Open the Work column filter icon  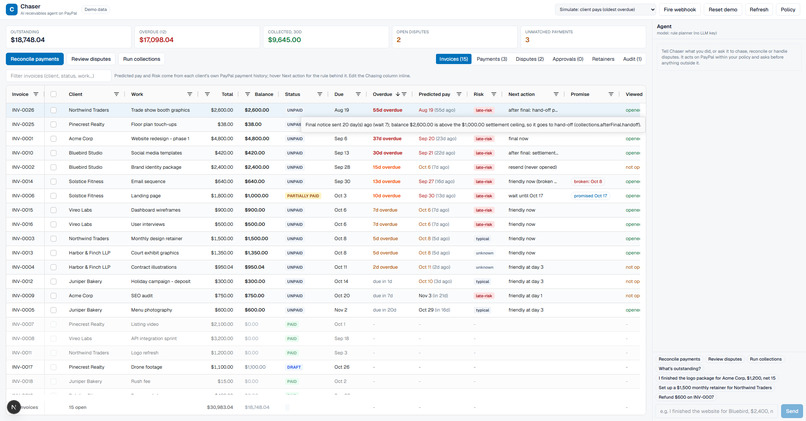[190, 94]
